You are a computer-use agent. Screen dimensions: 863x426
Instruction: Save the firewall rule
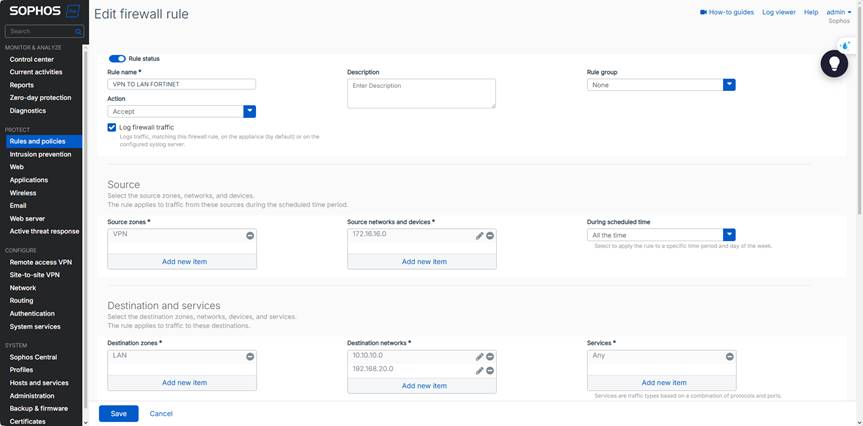point(118,413)
